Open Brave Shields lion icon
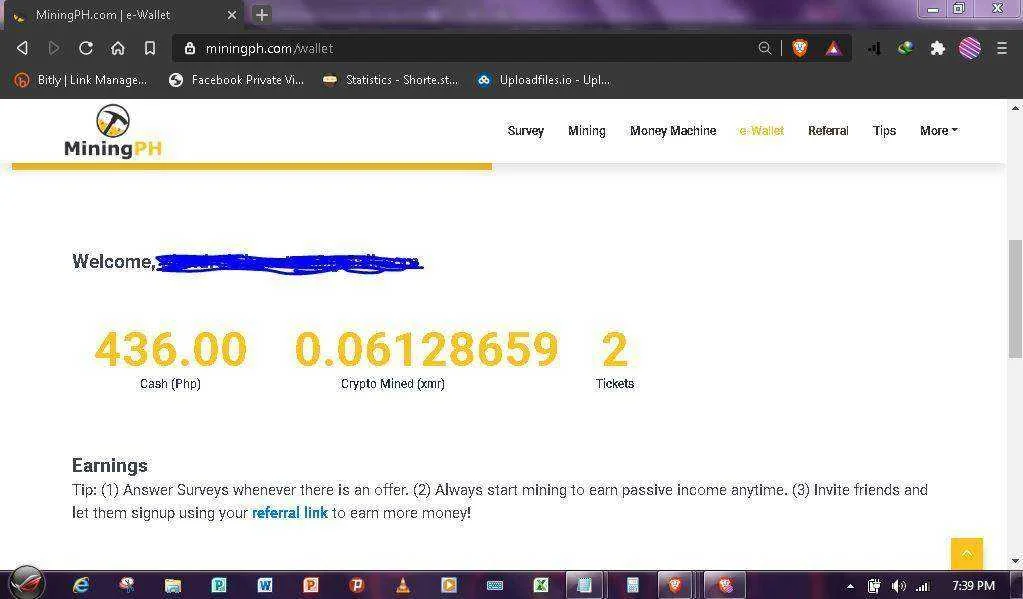The width and height of the screenshot is (1023, 599). coord(799,48)
